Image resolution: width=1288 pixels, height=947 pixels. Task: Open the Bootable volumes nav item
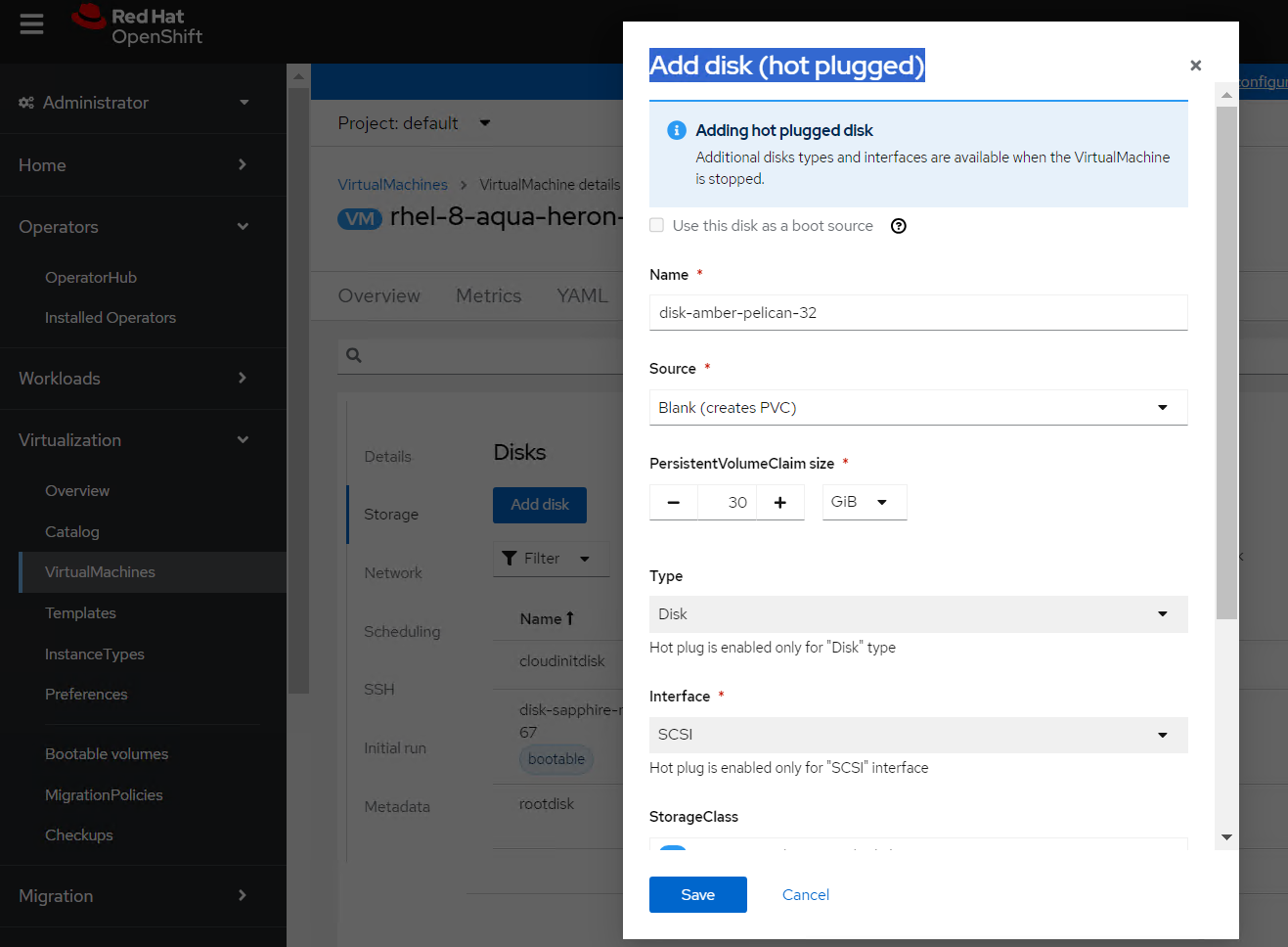click(107, 754)
